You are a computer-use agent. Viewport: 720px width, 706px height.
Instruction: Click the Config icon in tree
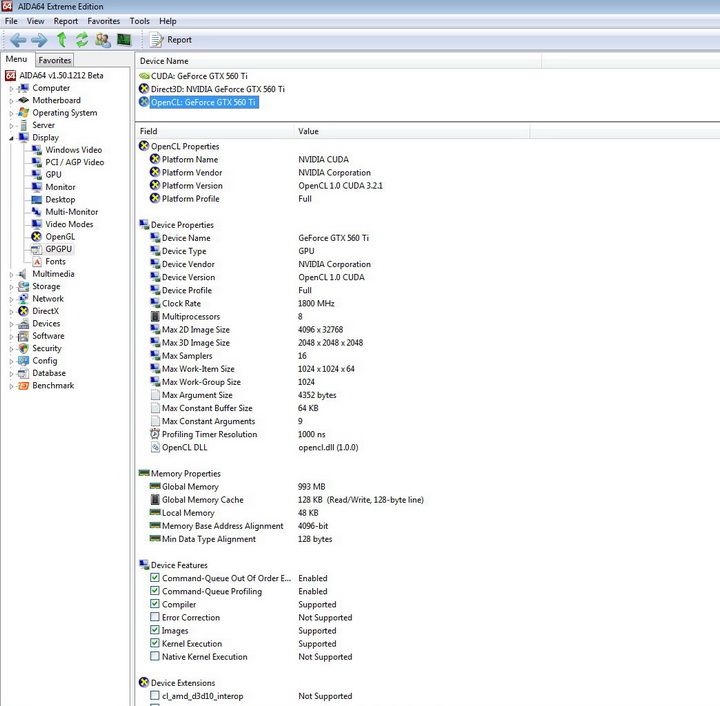click(x=23, y=361)
